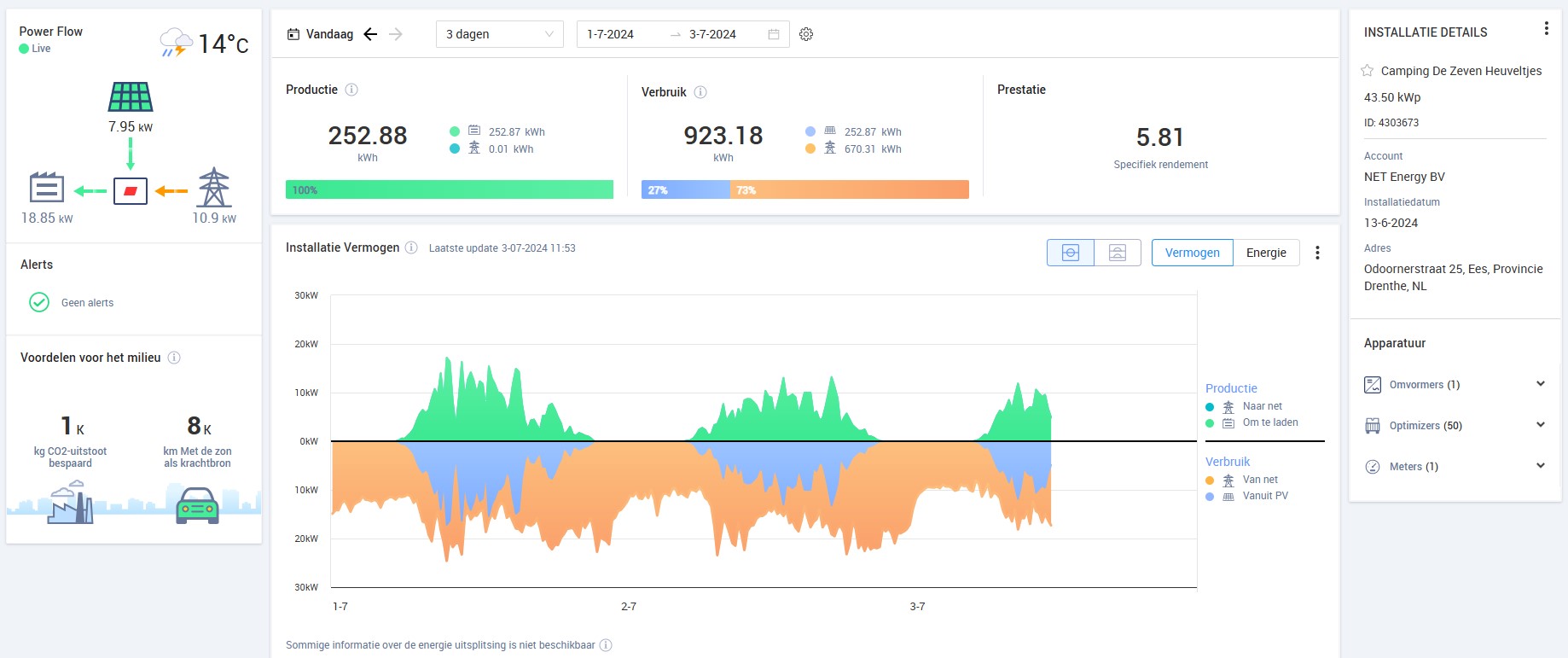
Task: Toggle the Naar net series in legend
Action: pyautogui.click(x=1262, y=406)
